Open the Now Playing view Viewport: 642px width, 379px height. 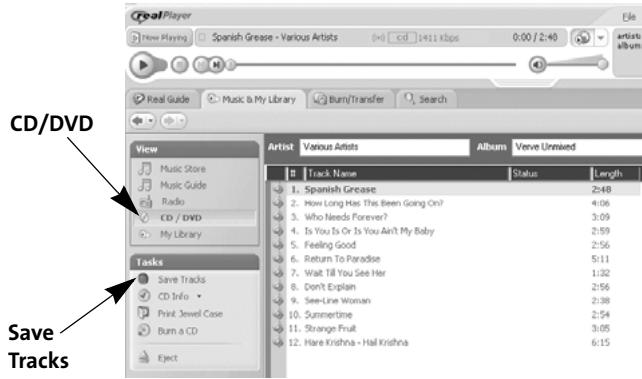159,38
